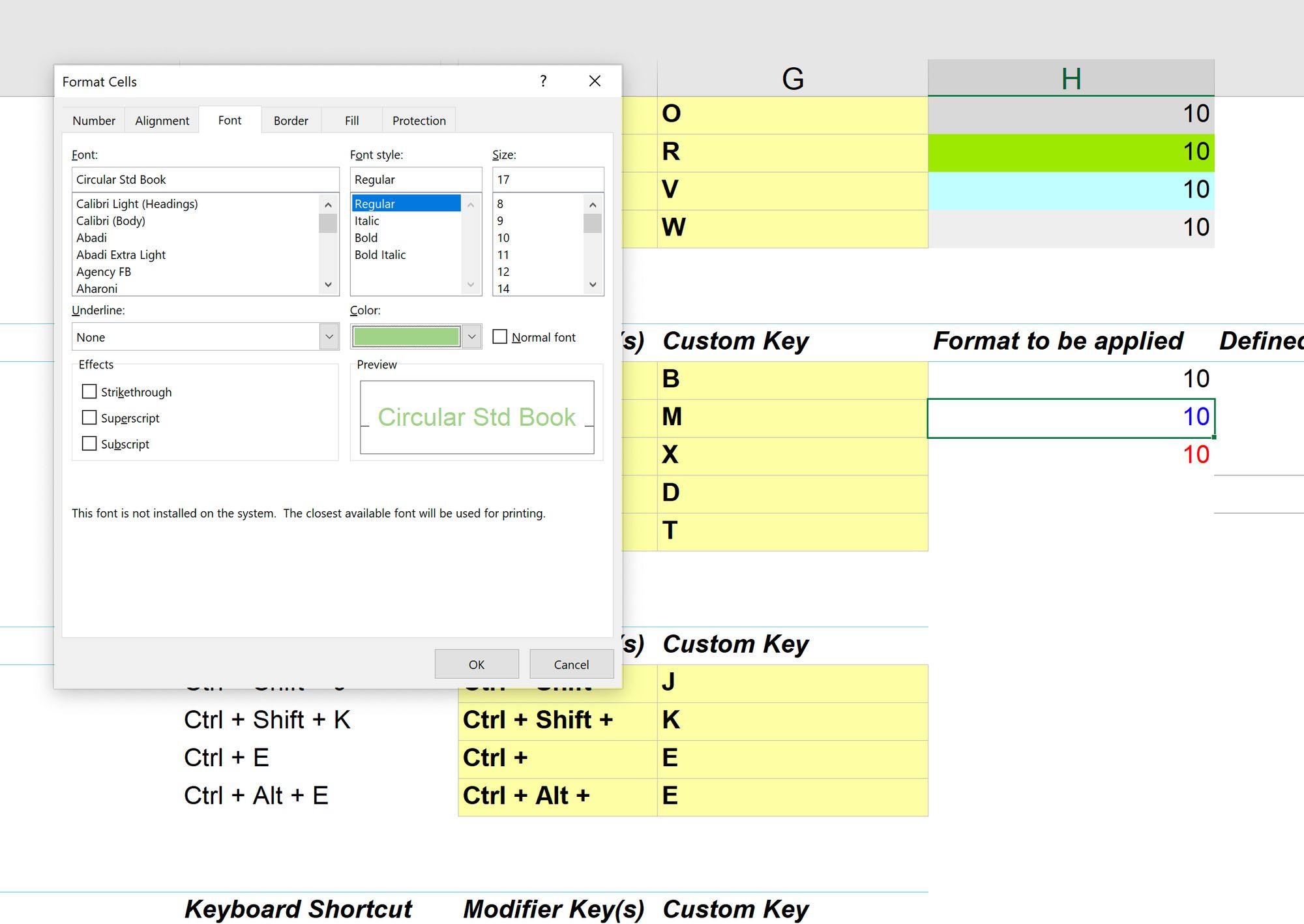Expand the font Color dropdown arrow

471,336
